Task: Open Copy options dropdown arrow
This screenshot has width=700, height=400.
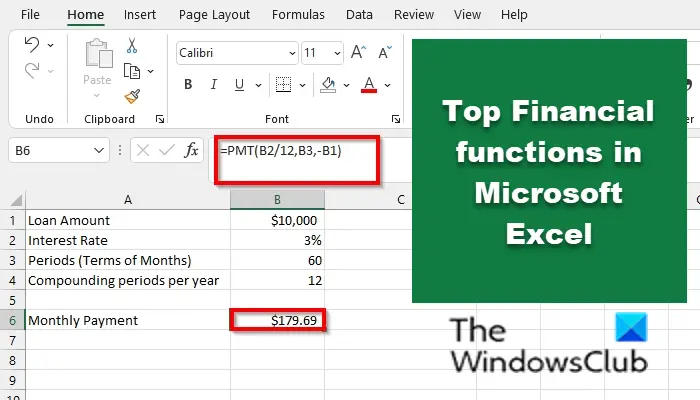Action: [150, 71]
